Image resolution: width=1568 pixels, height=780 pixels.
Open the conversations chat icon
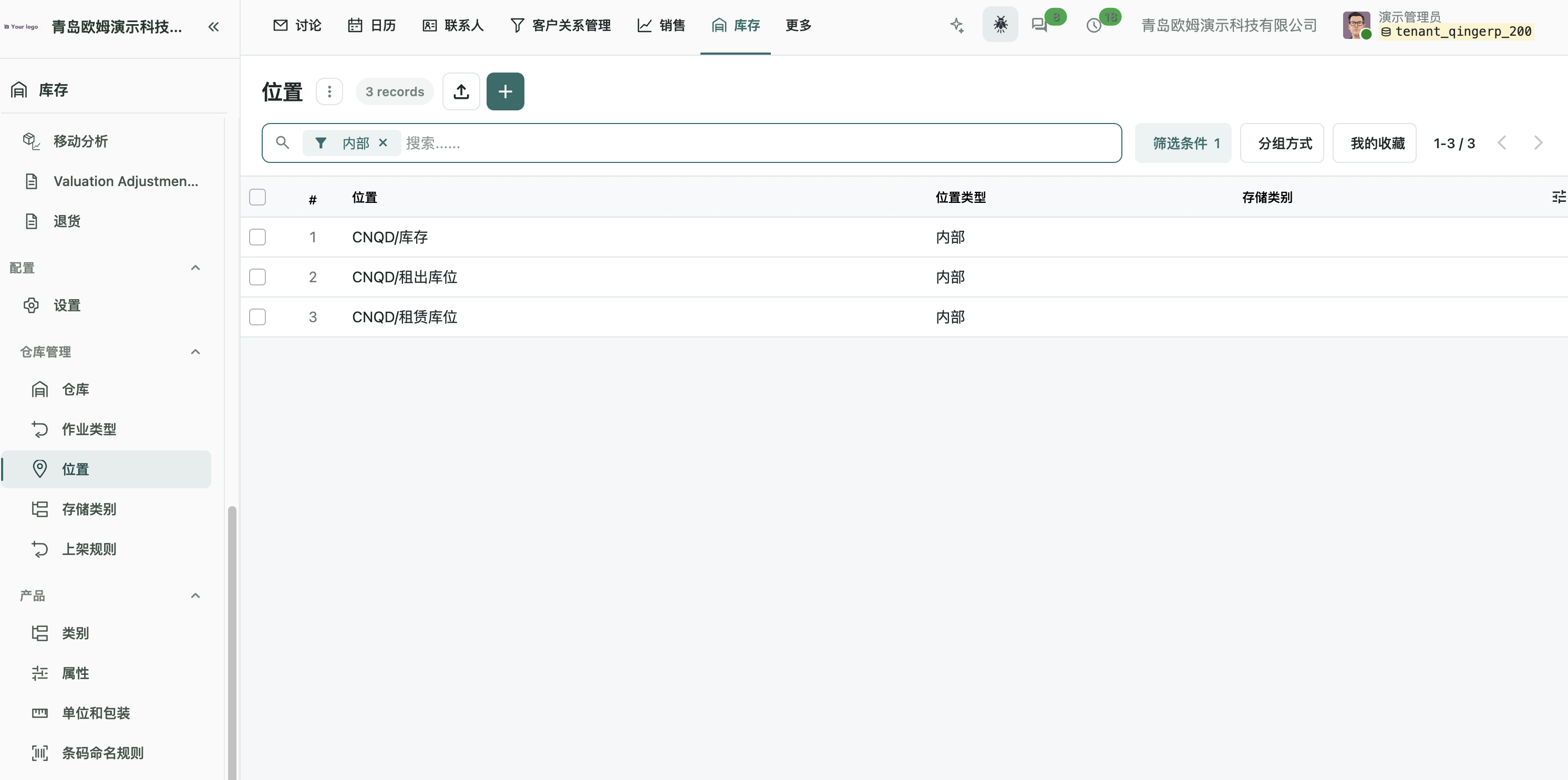1039,25
